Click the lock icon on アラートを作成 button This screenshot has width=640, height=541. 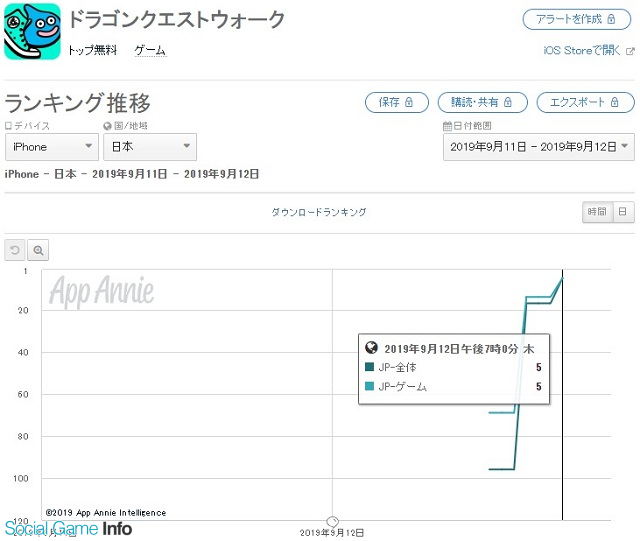pyautogui.click(x=611, y=19)
